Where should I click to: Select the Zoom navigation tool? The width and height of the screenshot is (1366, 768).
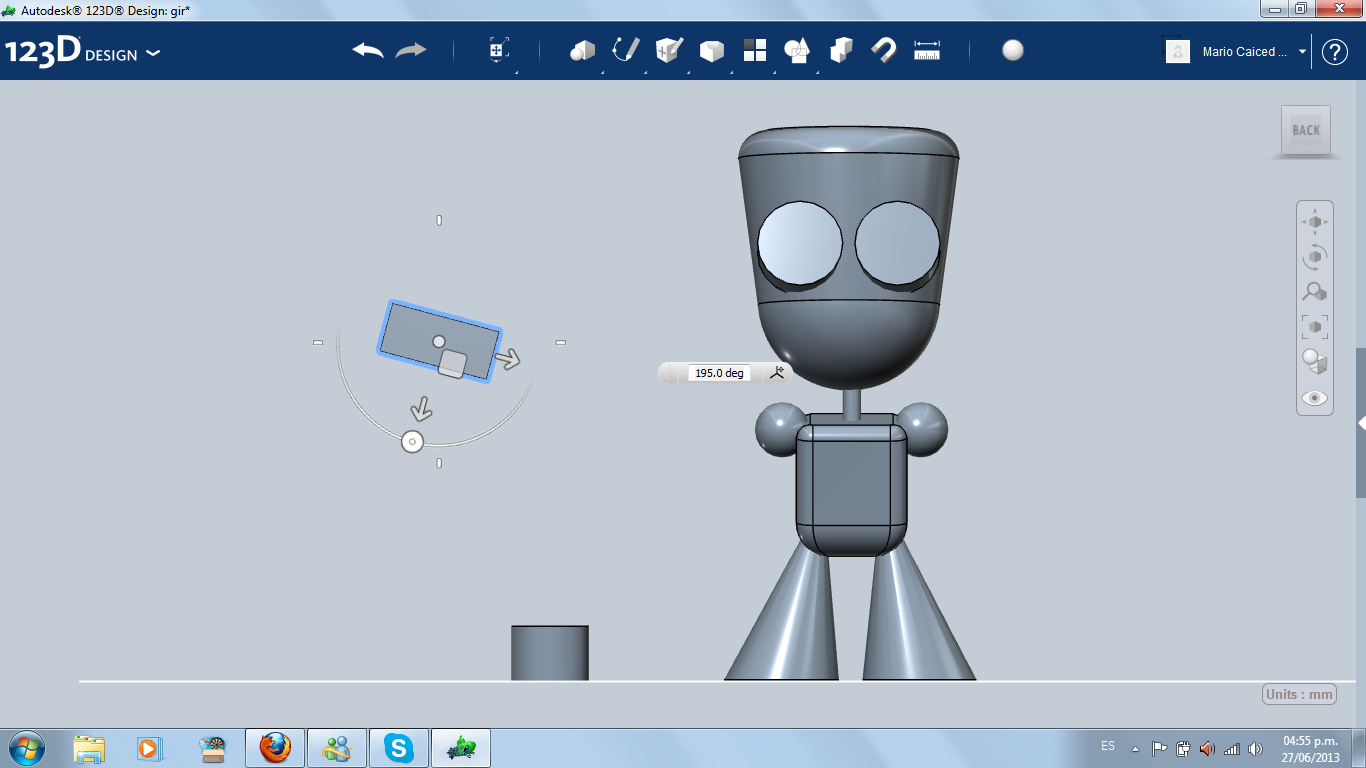pos(1315,292)
